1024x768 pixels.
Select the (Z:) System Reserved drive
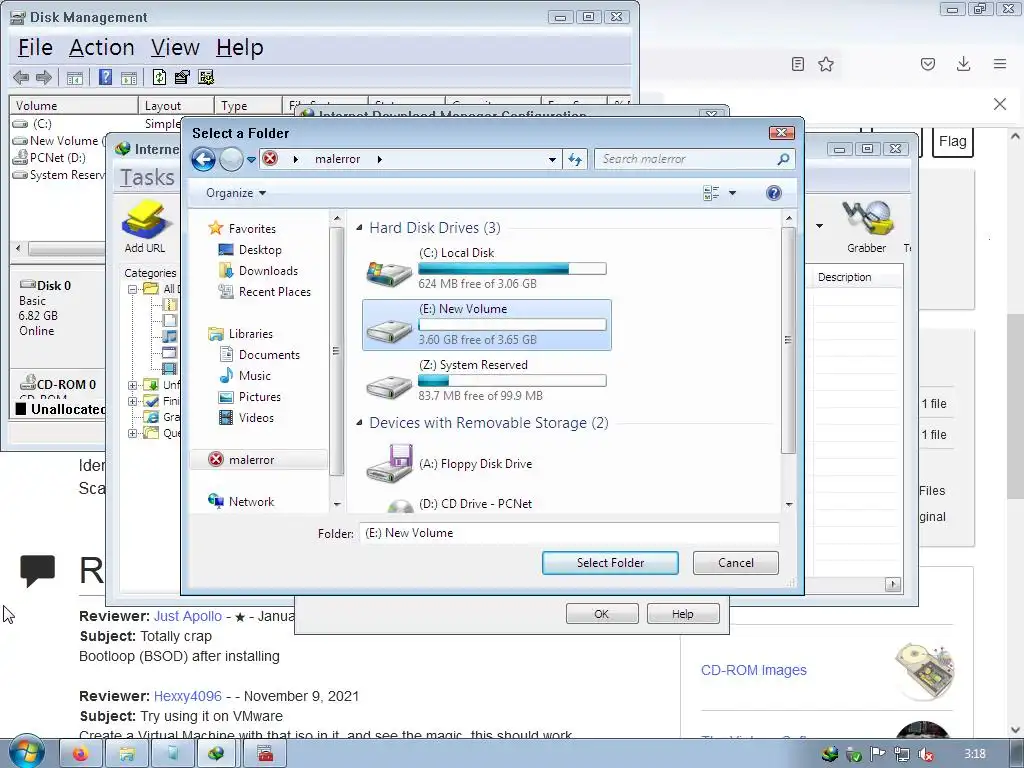[x=487, y=381]
